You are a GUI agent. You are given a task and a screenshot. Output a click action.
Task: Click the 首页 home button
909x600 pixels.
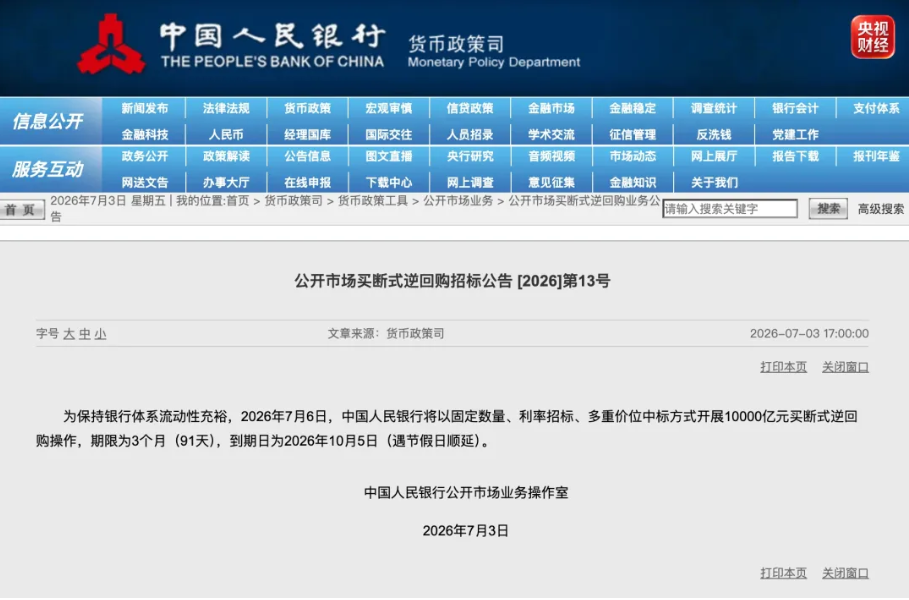[x=21, y=209]
